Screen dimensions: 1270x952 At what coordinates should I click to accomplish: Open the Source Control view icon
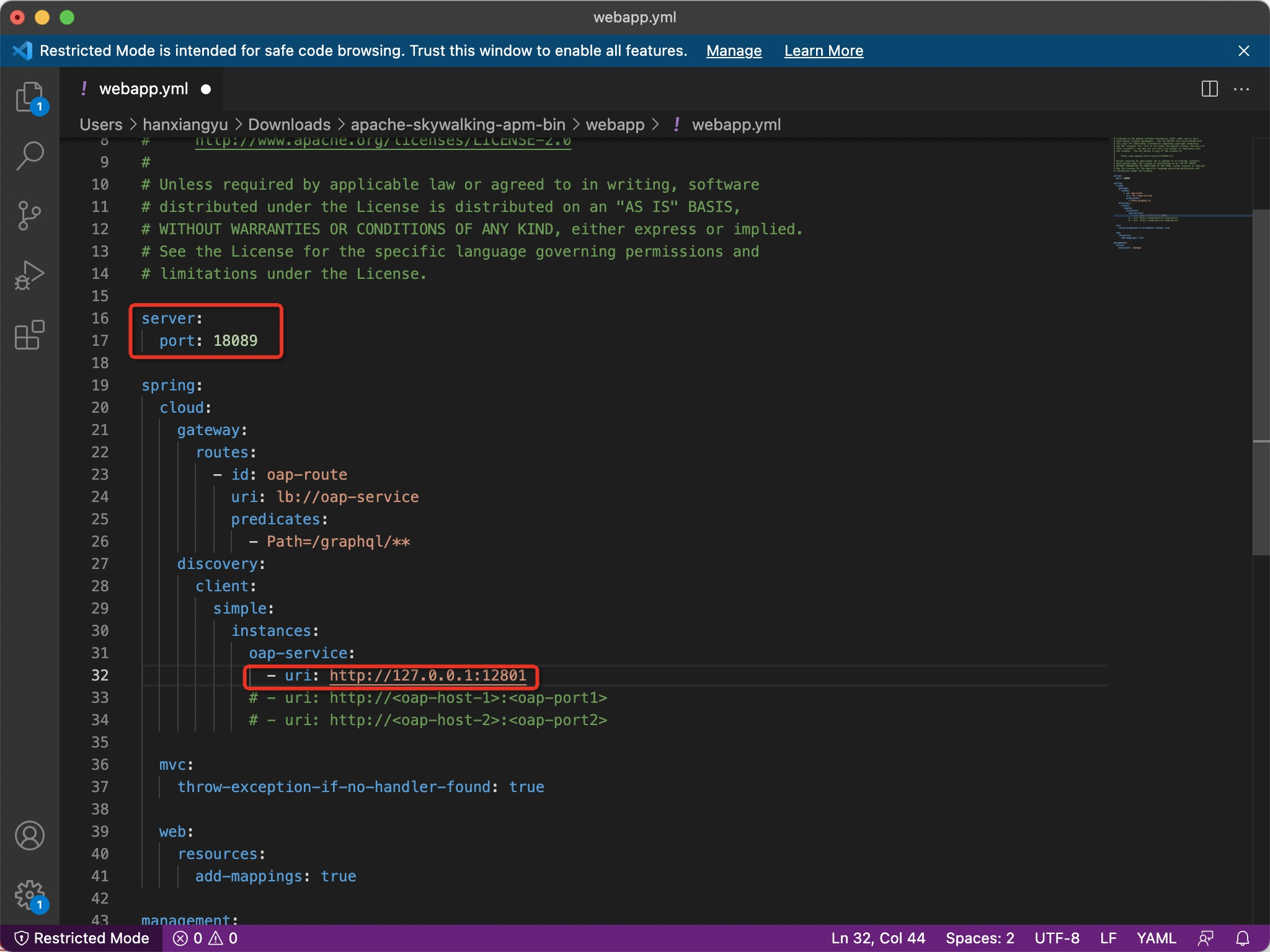pyautogui.click(x=29, y=215)
